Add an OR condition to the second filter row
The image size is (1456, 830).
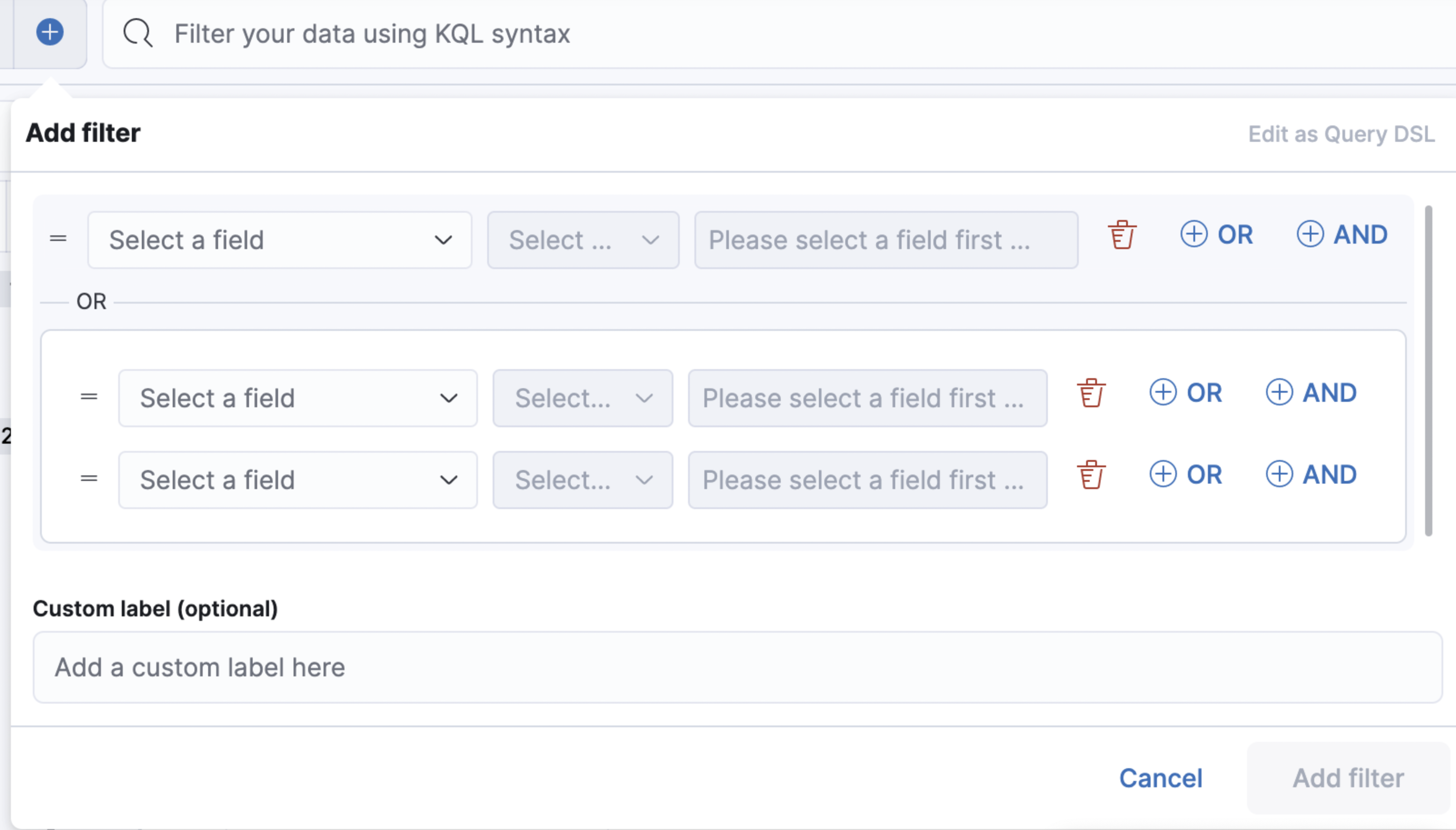coord(1186,393)
